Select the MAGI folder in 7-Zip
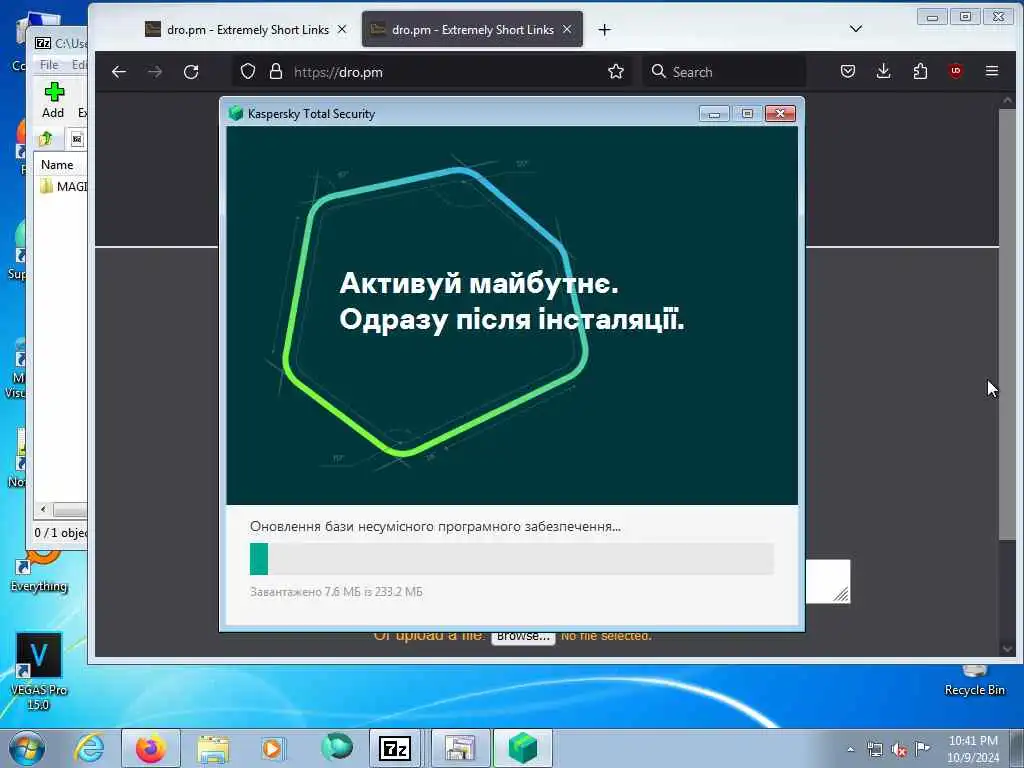The height and width of the screenshot is (768, 1024). click(x=64, y=187)
